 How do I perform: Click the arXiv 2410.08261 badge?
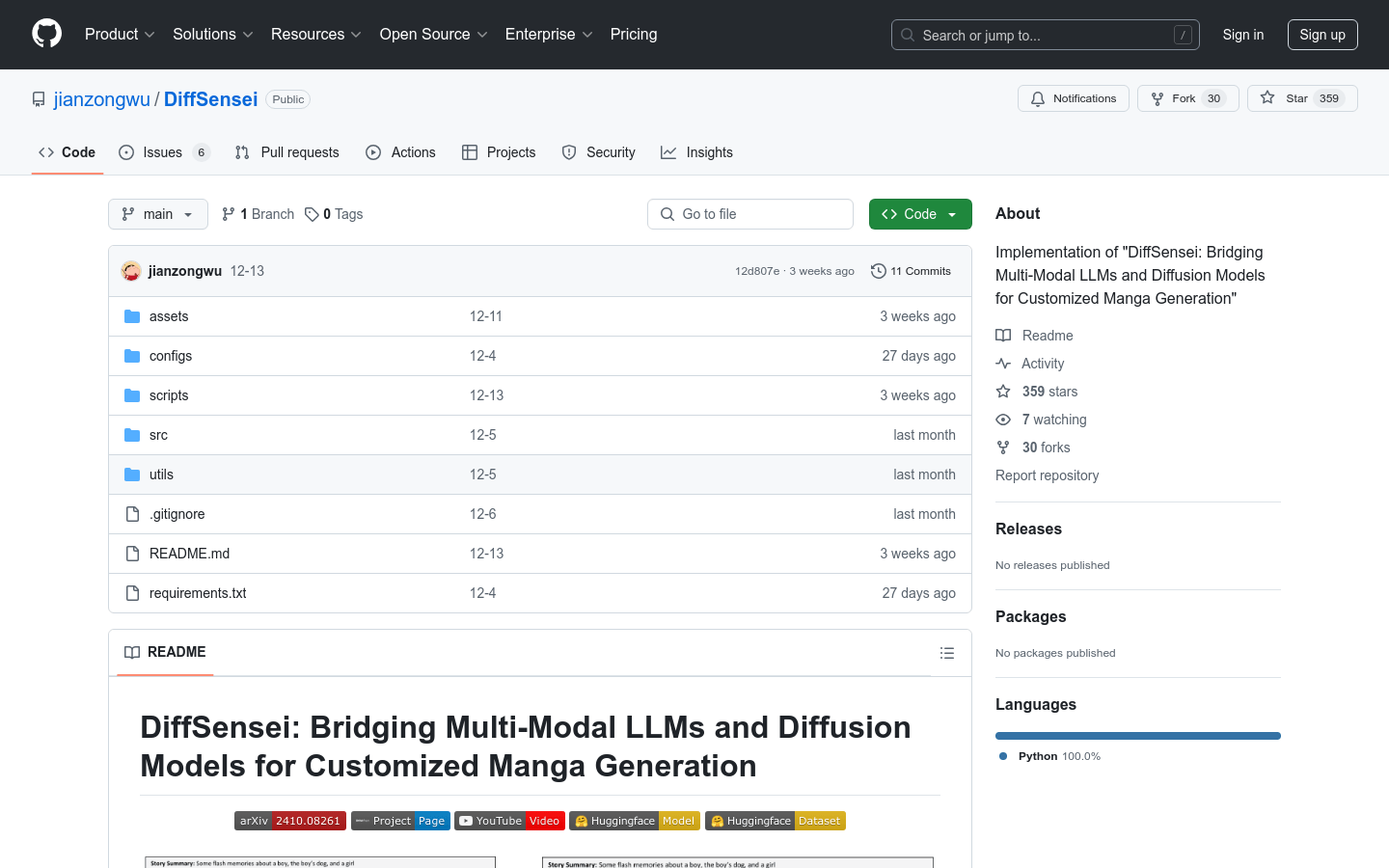click(290, 821)
